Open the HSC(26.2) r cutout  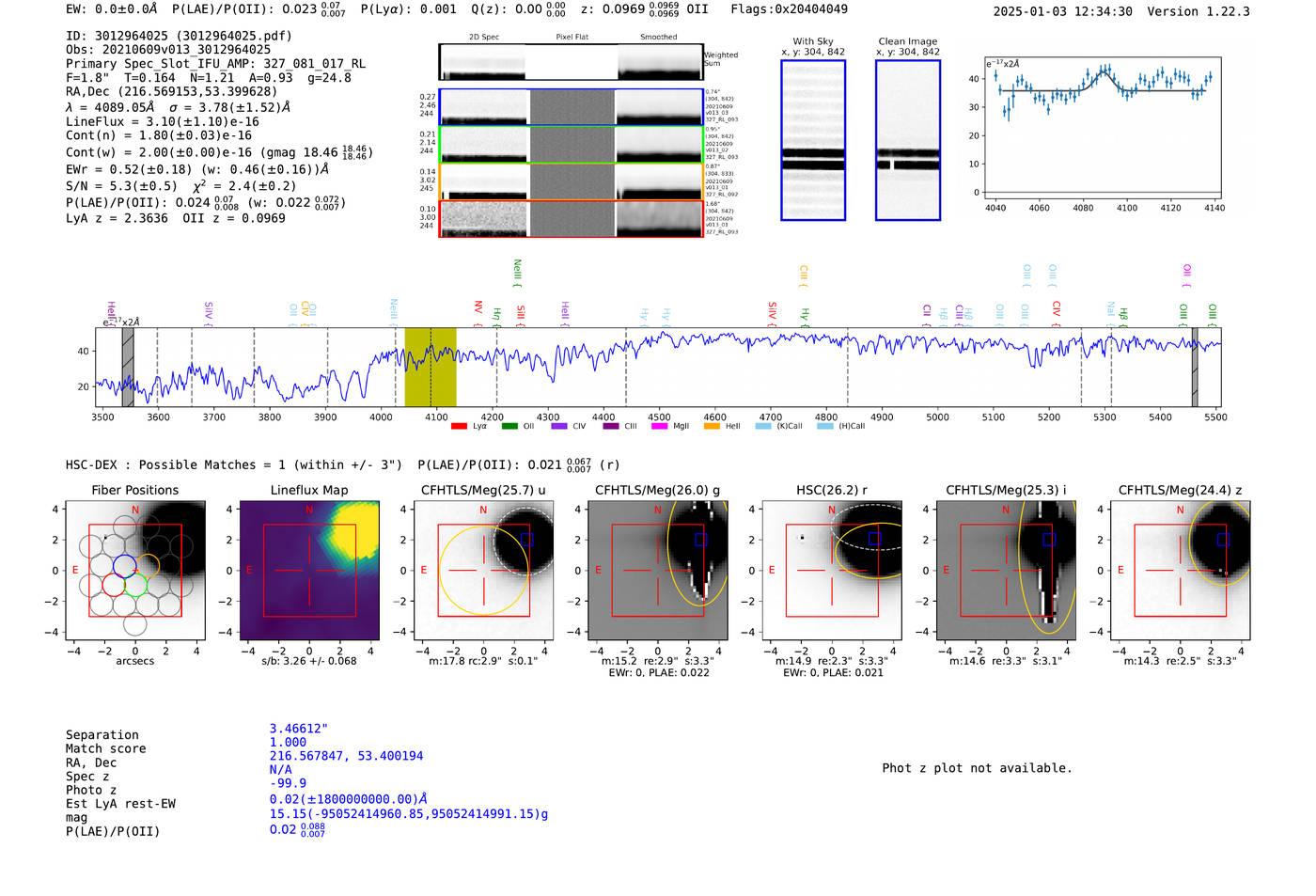pos(832,570)
